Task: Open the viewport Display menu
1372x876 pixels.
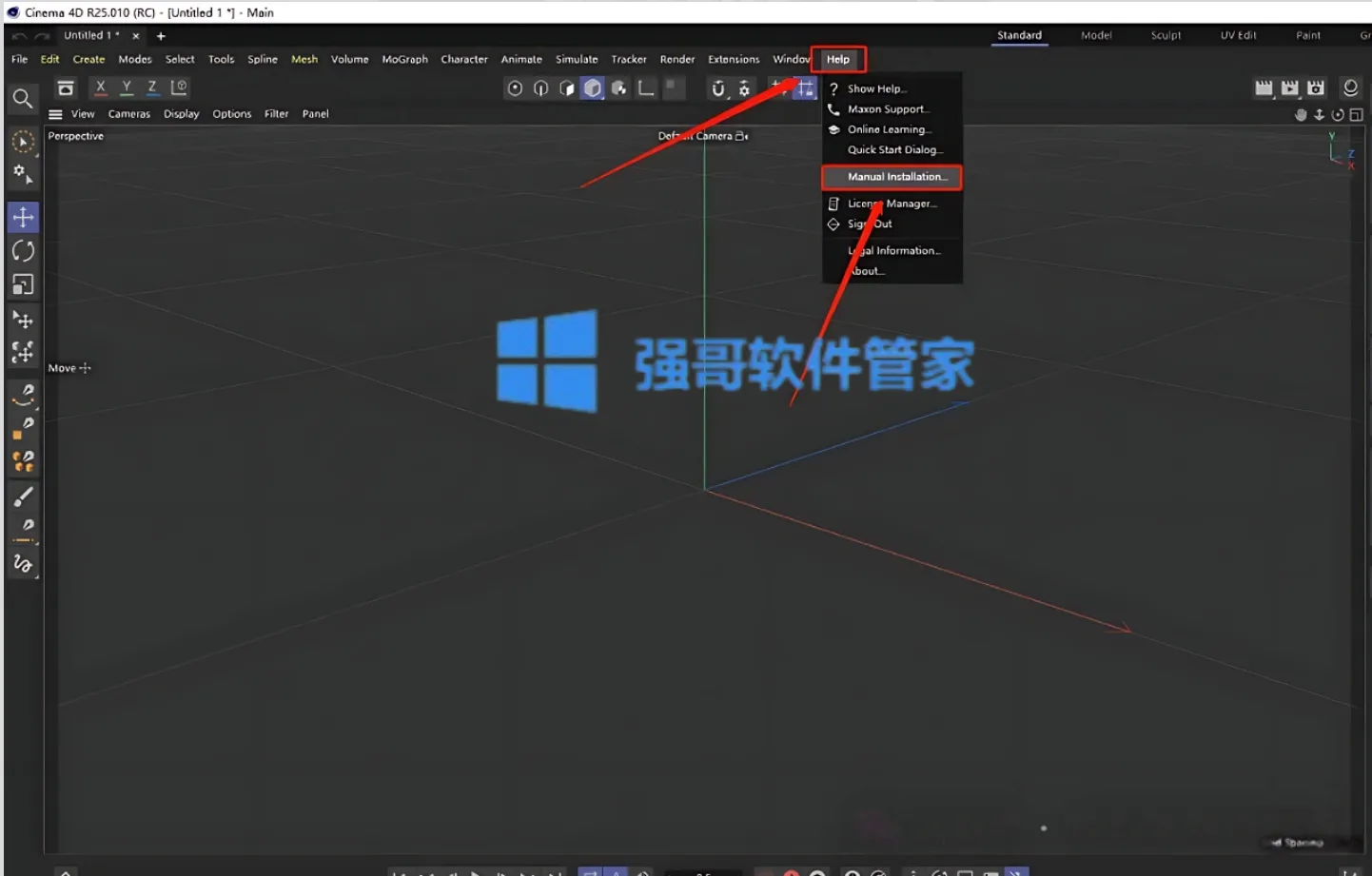Action: coord(182,114)
